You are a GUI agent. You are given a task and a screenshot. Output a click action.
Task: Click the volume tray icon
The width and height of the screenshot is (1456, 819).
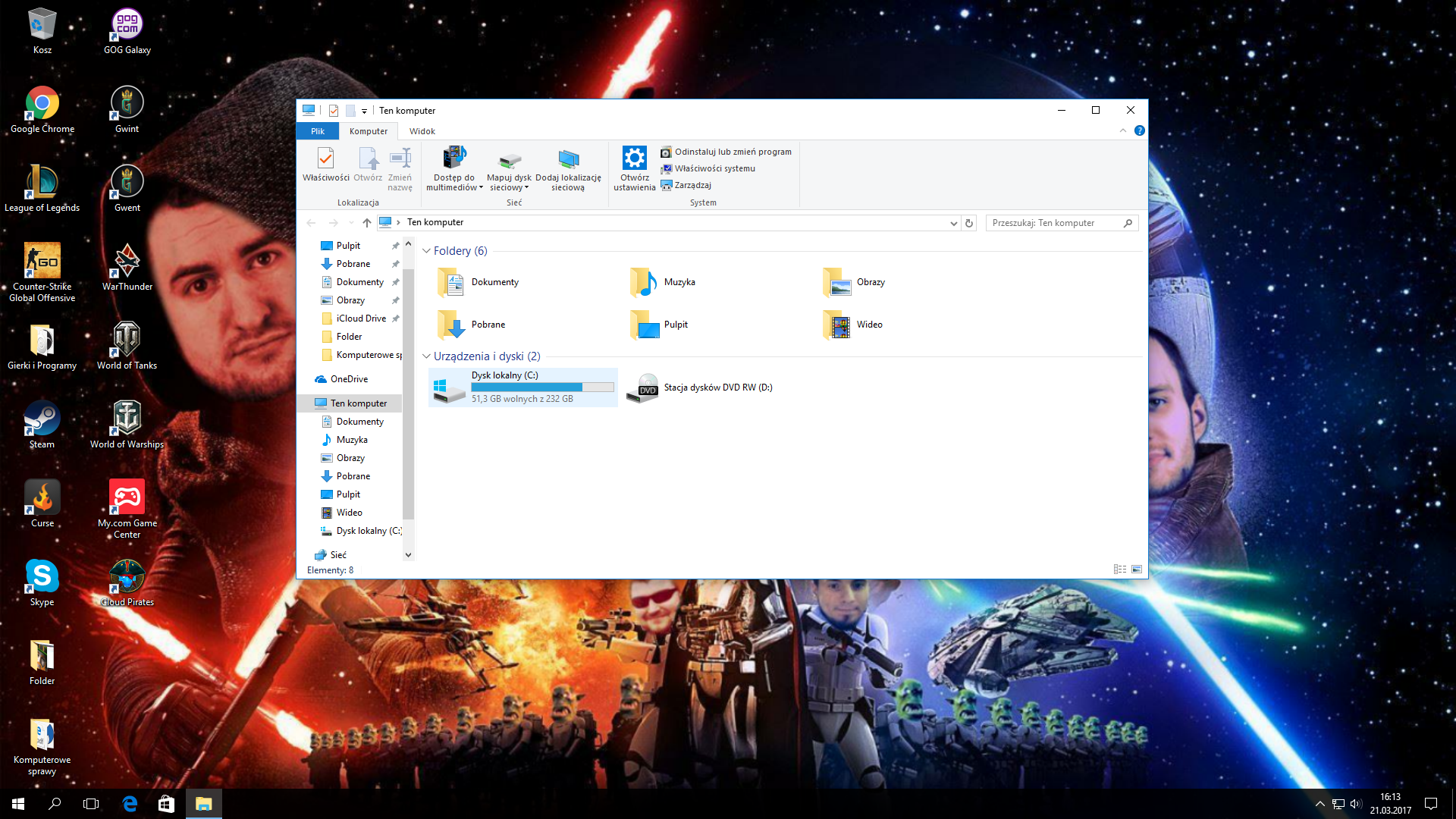point(1355,804)
